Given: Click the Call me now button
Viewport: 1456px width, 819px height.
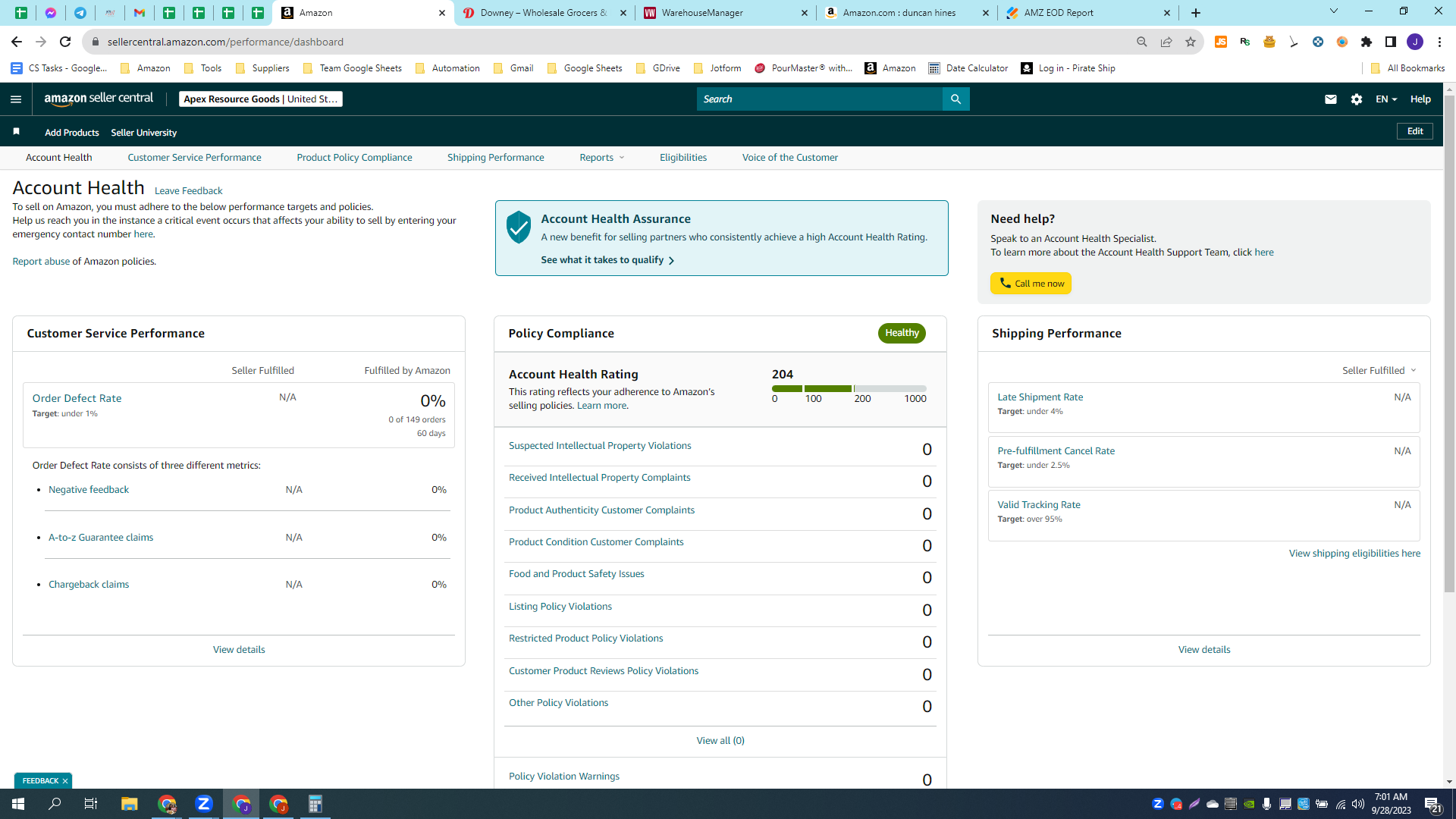Looking at the screenshot, I should click(x=1031, y=284).
